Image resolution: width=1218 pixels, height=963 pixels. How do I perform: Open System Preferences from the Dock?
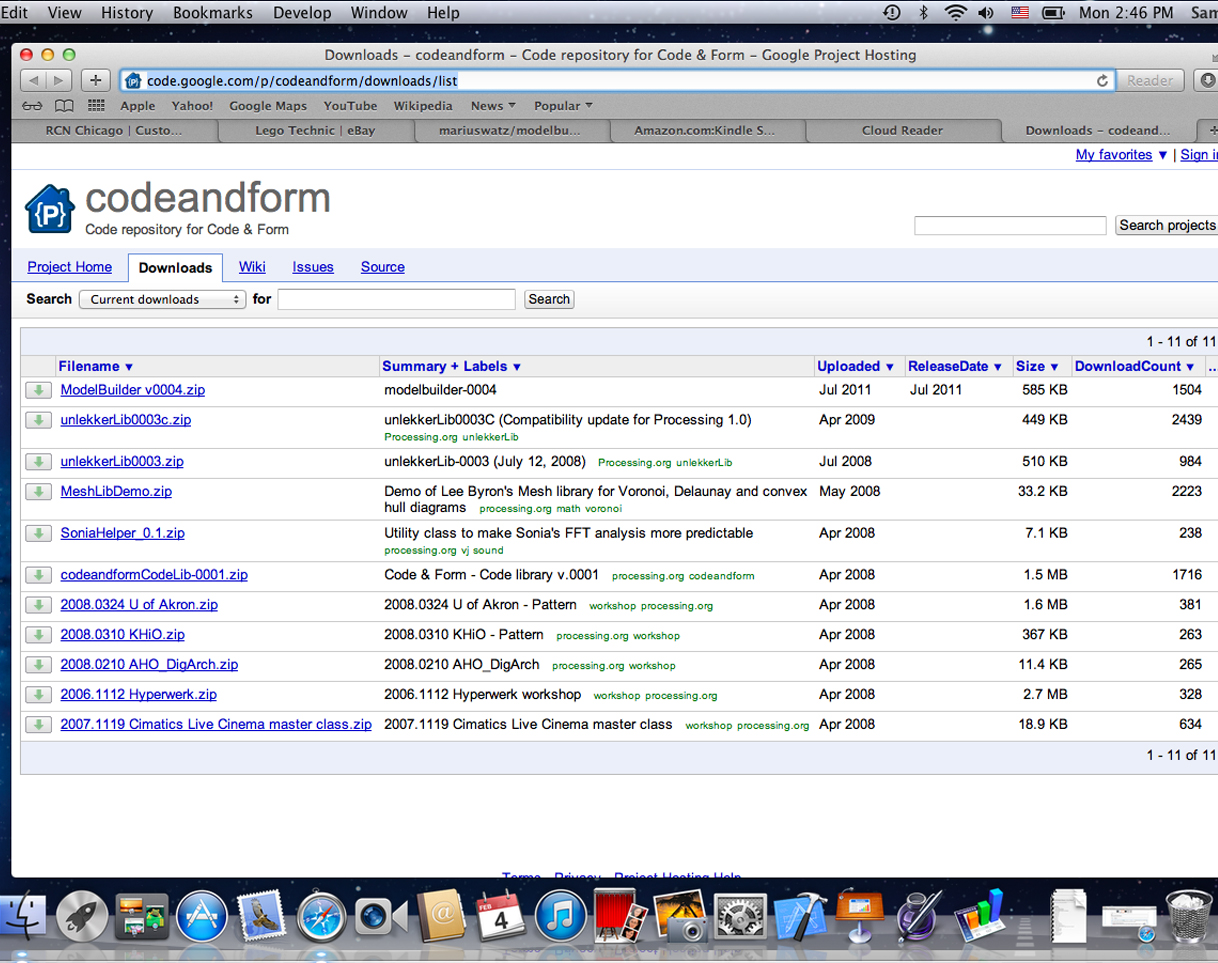coord(741,917)
